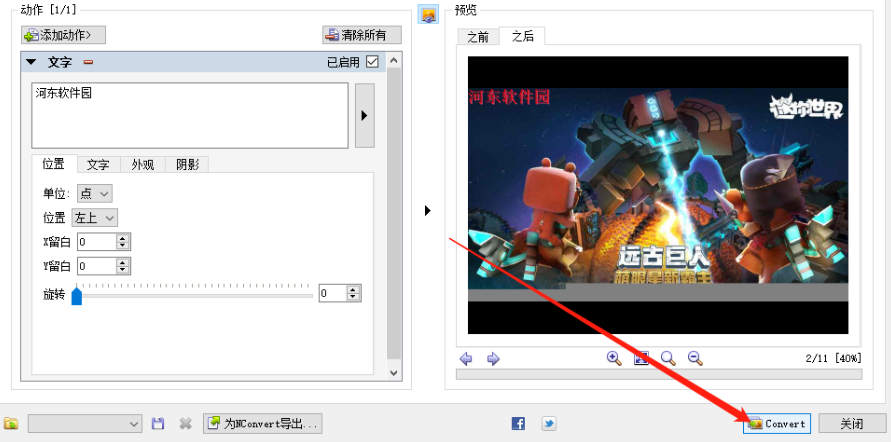This screenshot has height=442, width=891.
Task: Click the Convert button
Action: pyautogui.click(x=777, y=423)
